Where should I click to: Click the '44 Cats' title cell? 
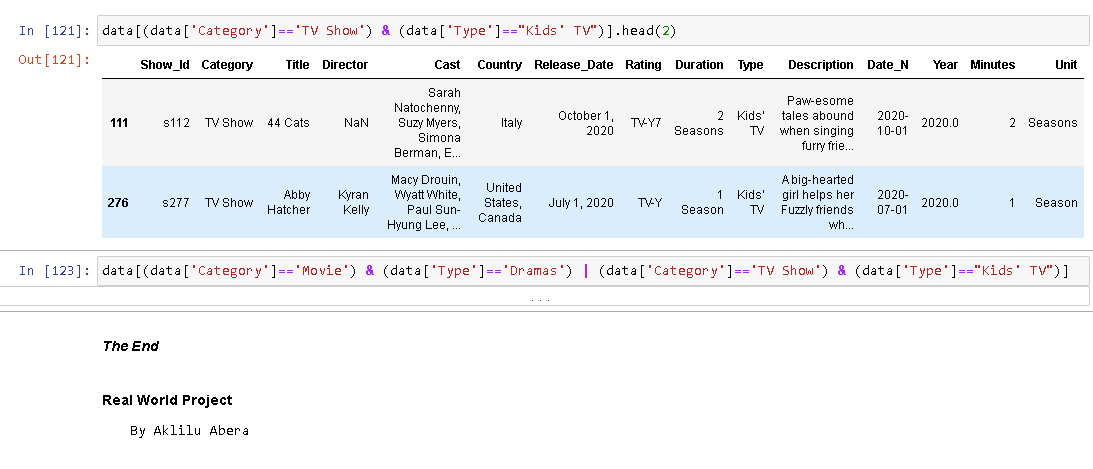288,123
